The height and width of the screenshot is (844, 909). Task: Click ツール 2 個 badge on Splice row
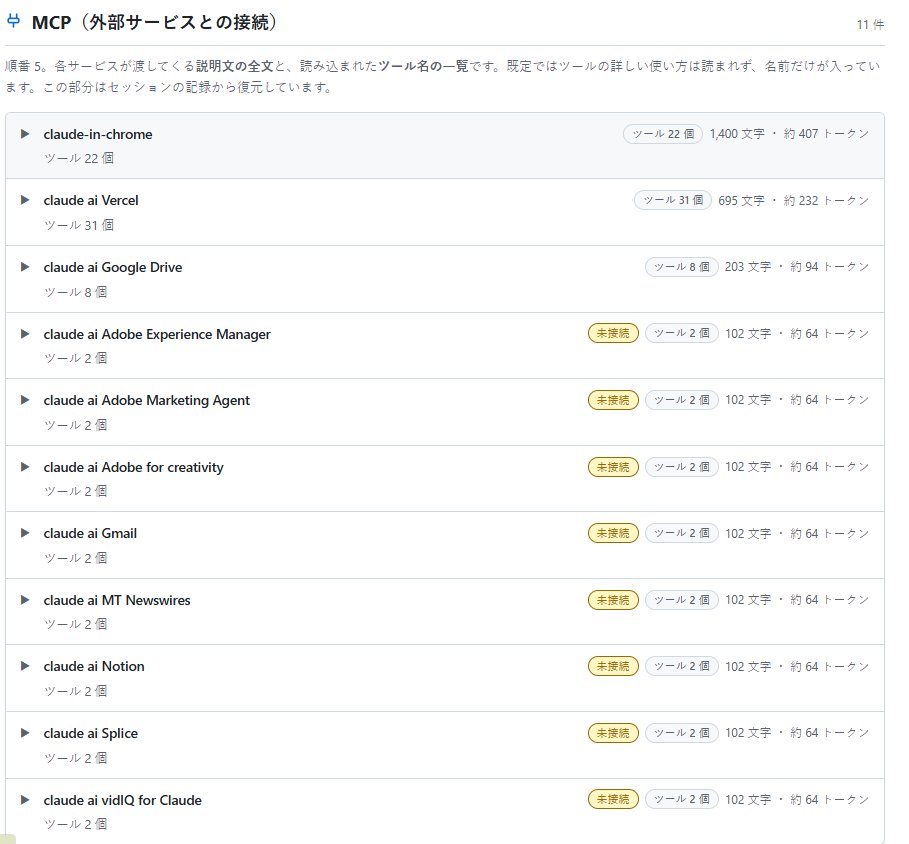click(681, 733)
